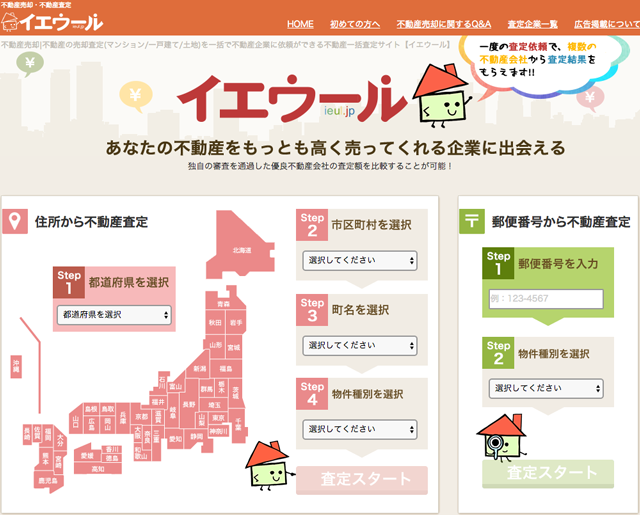This screenshot has width=640, height=515.
Task: Select 沖縄 on the map
Action: tap(16, 366)
